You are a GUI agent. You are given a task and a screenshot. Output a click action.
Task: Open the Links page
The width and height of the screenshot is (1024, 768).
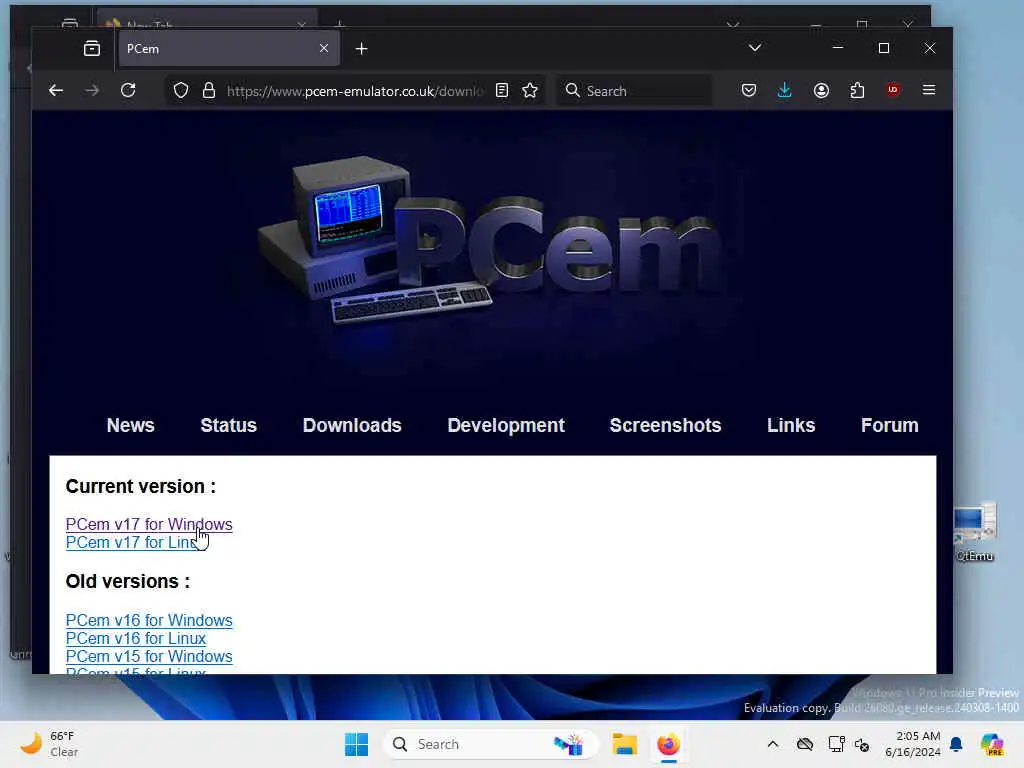(791, 425)
